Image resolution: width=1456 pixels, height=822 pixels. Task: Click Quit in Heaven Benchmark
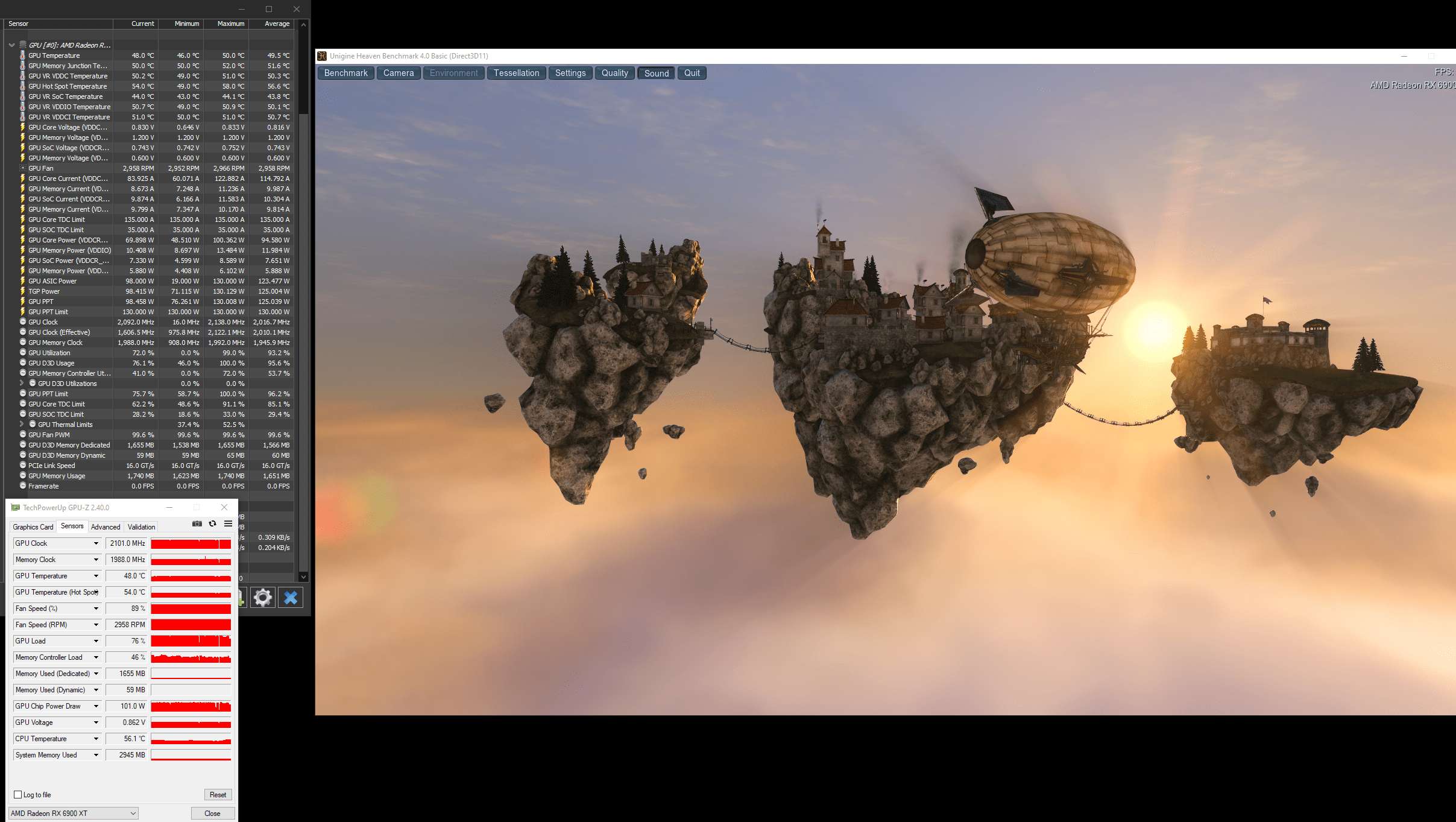692,73
